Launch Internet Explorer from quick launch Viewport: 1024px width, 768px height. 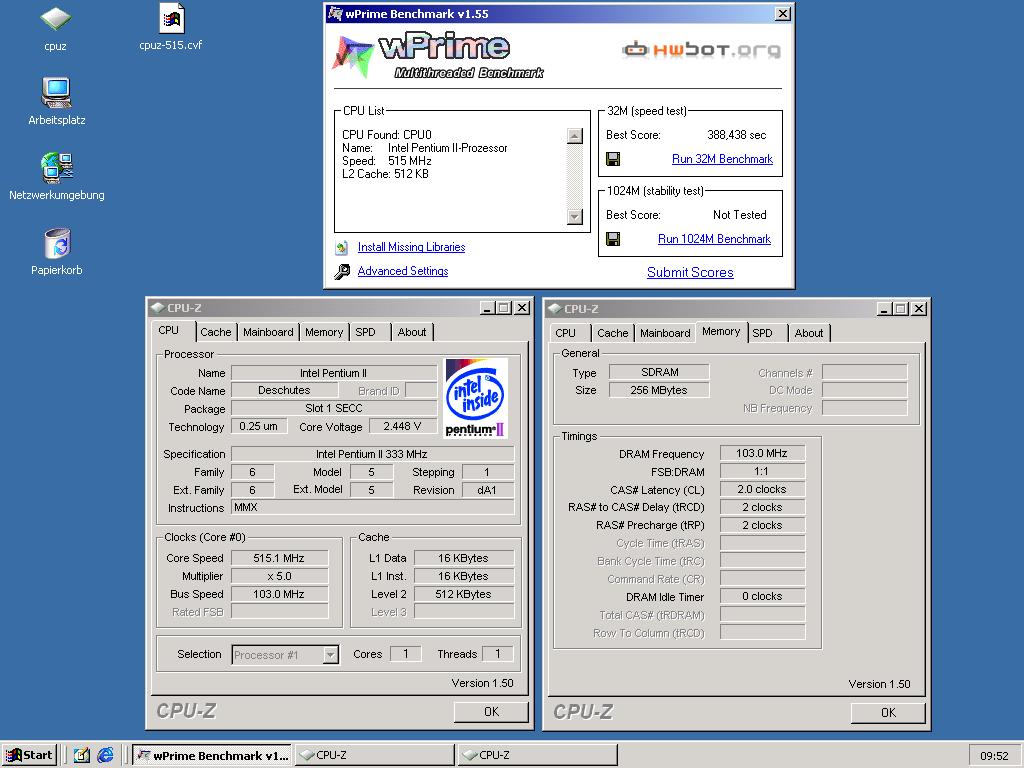pyautogui.click(x=105, y=755)
